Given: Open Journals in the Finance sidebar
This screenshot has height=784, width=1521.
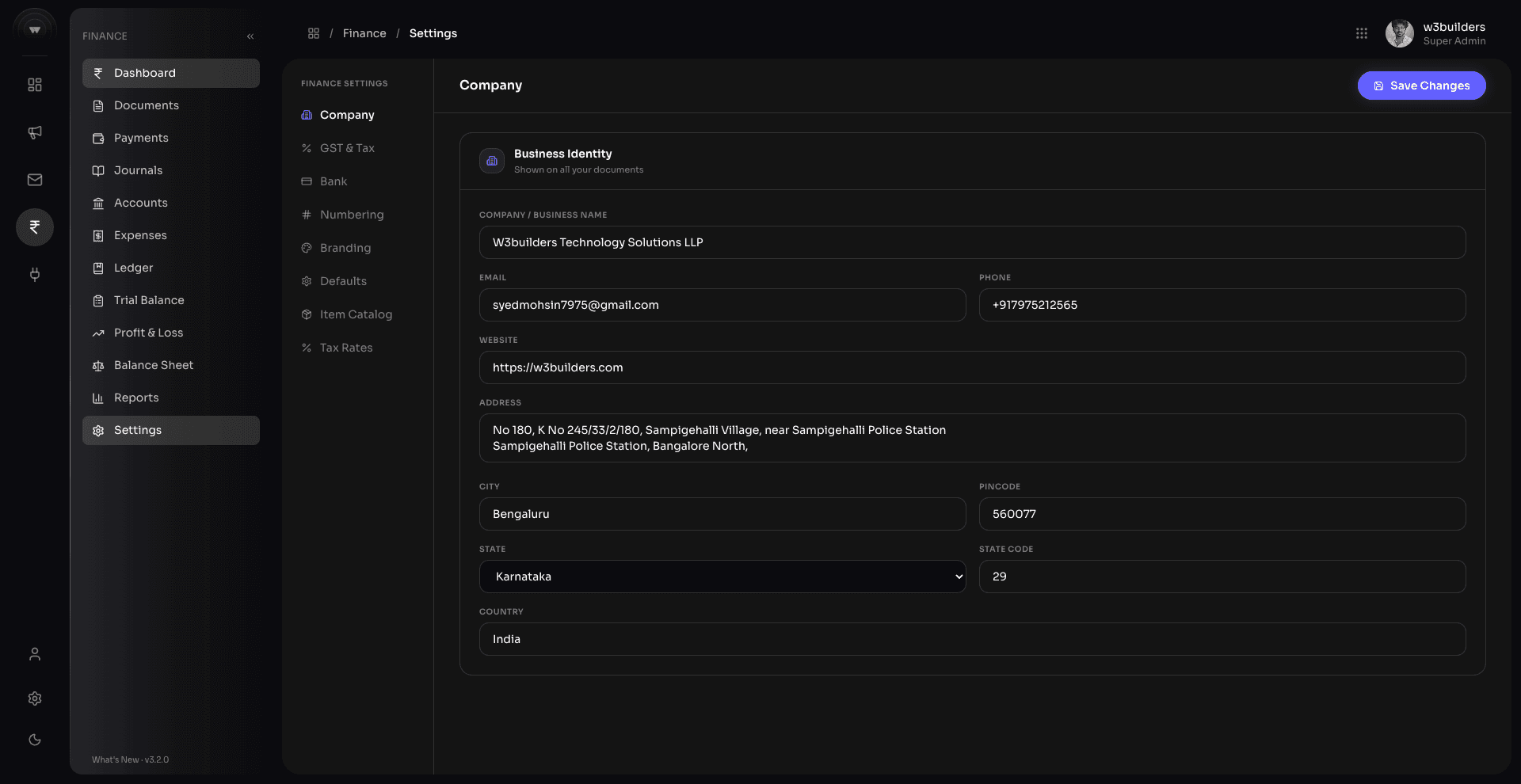Looking at the screenshot, I should (x=171, y=170).
